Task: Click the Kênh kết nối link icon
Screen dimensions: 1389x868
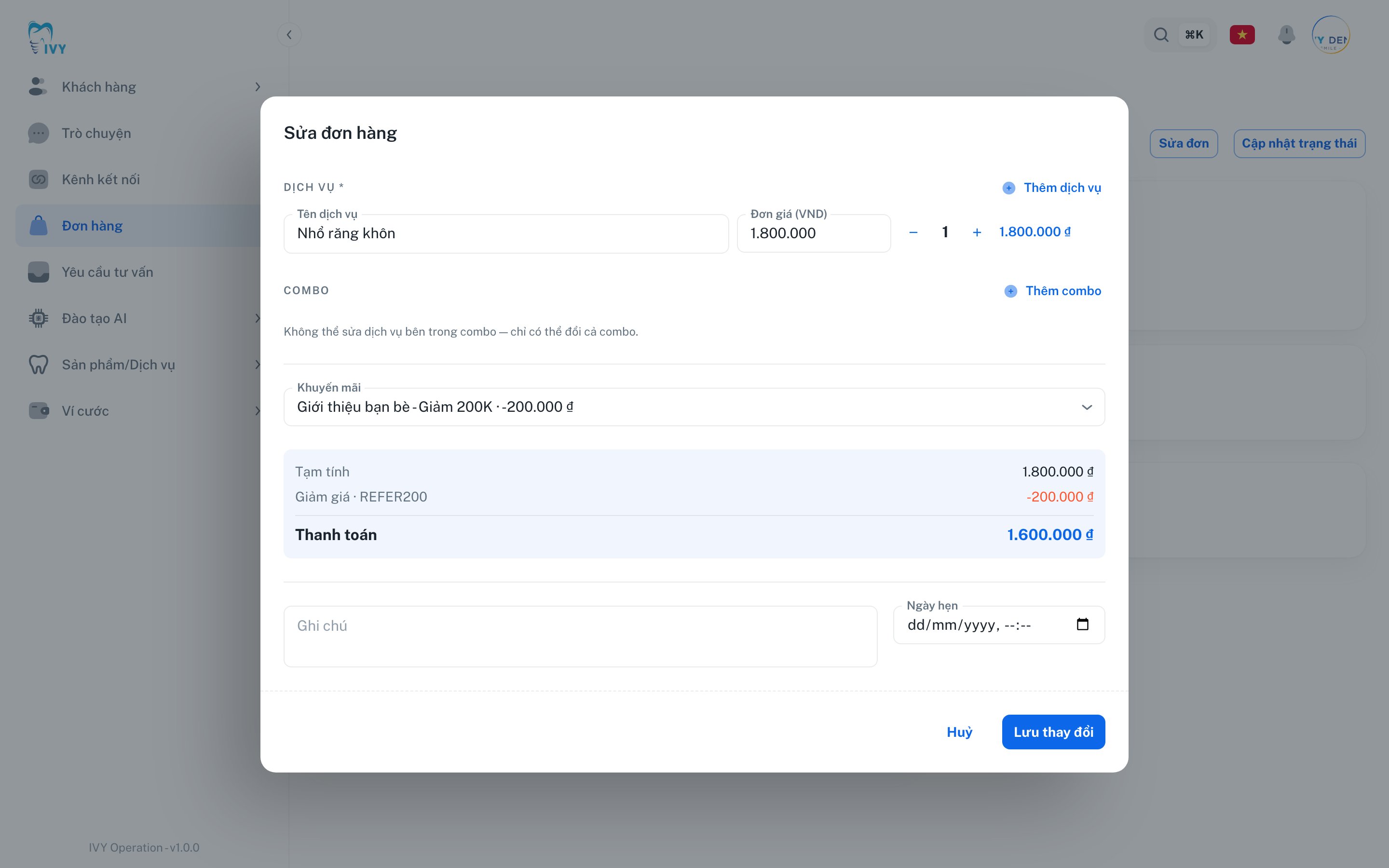Action: coord(39,180)
